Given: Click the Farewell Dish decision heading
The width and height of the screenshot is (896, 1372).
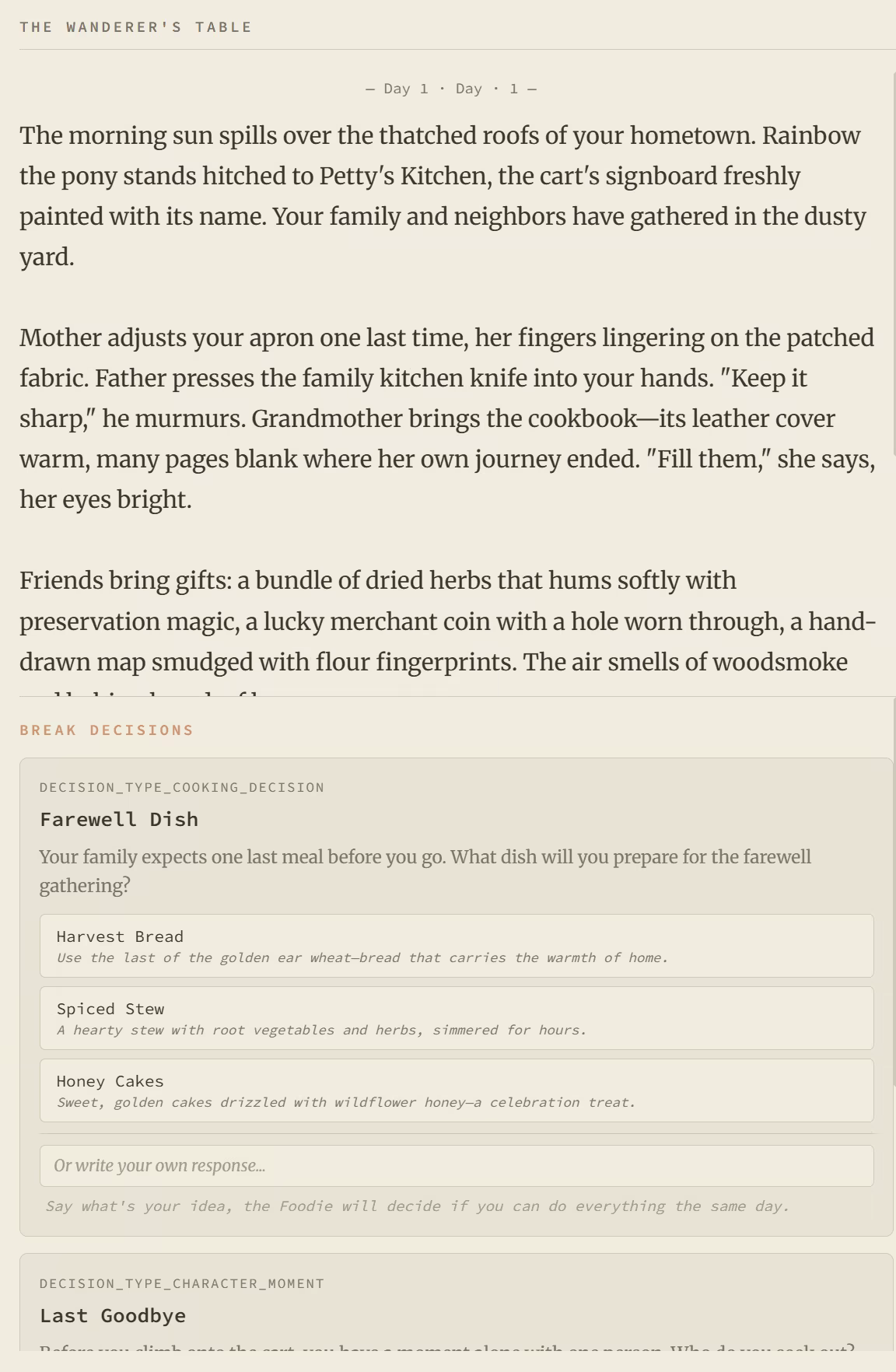Looking at the screenshot, I should point(119,819).
